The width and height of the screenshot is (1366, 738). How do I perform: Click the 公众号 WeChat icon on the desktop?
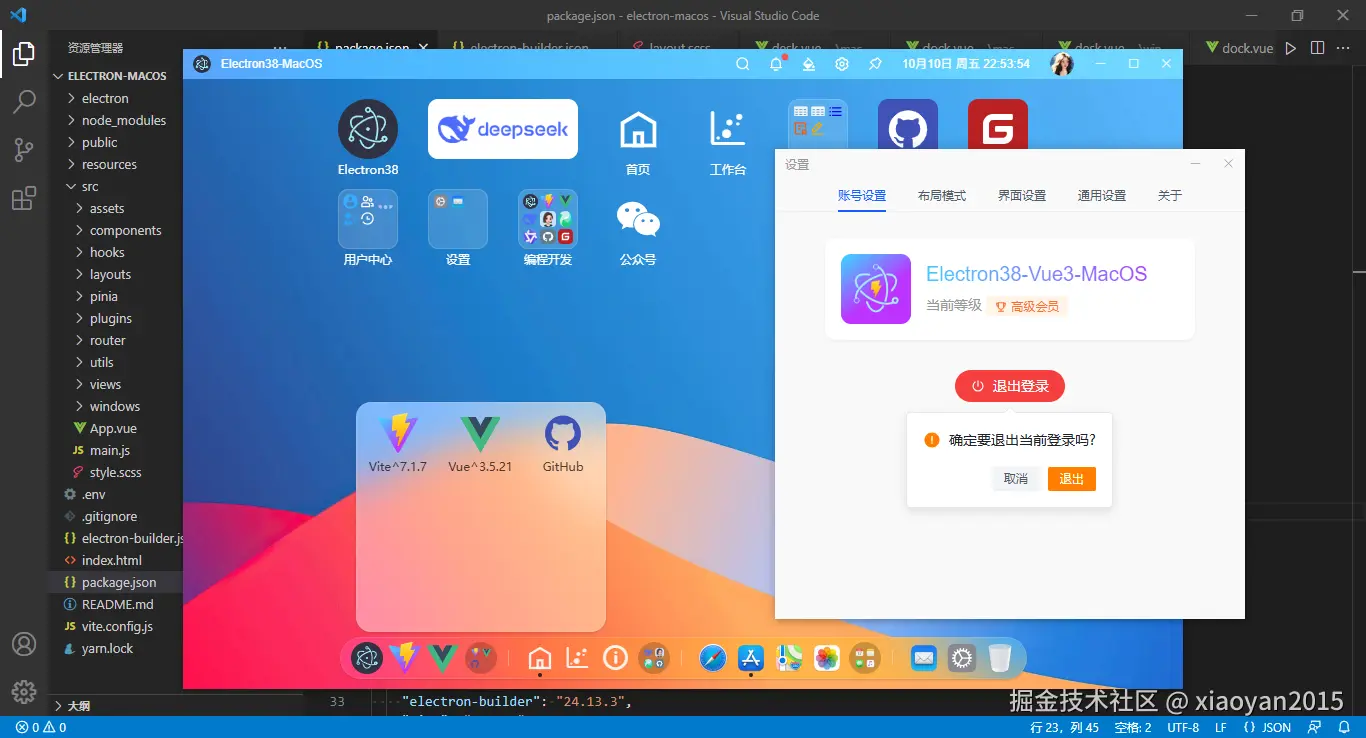pyautogui.click(x=637, y=219)
